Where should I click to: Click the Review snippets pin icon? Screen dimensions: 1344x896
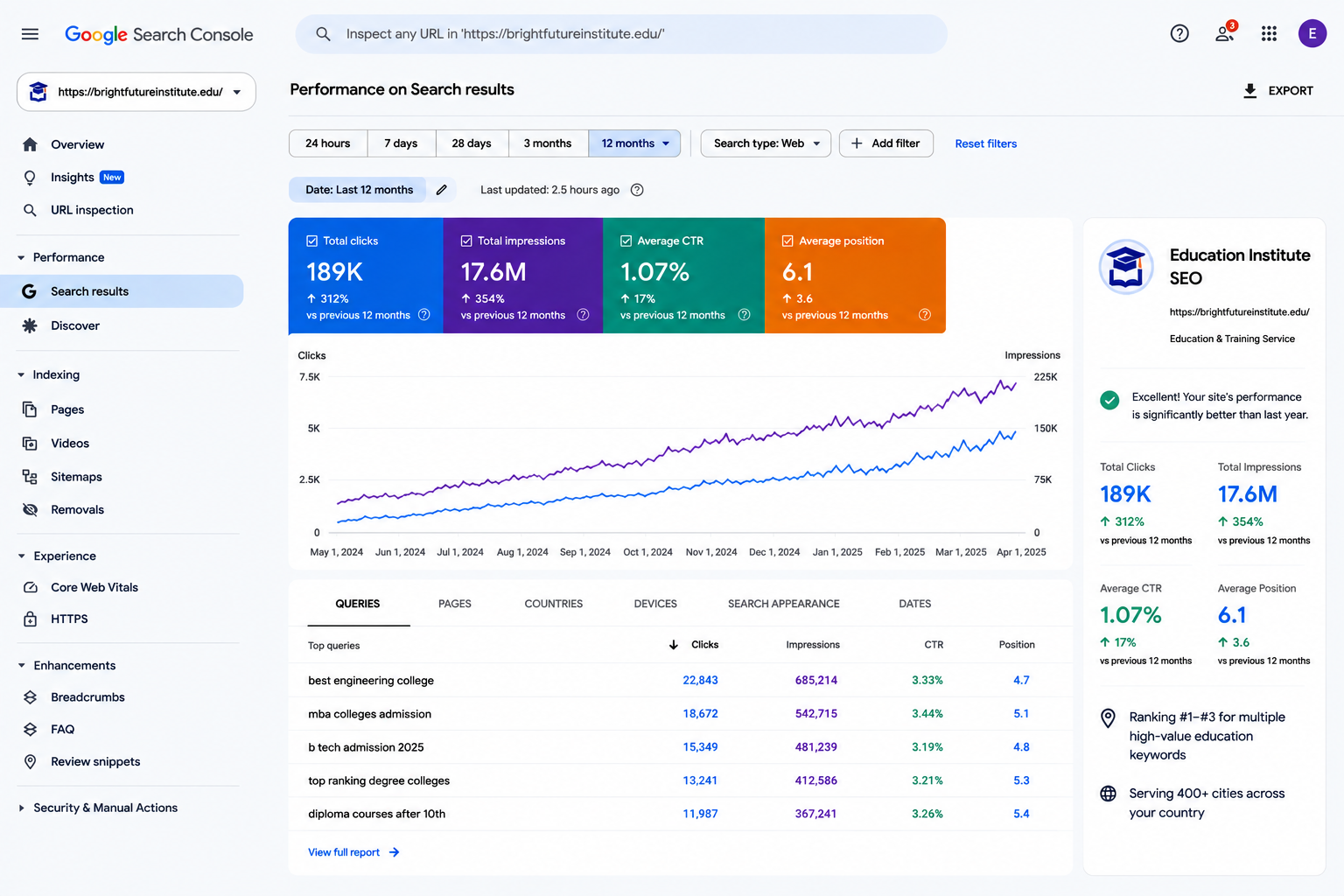click(x=30, y=762)
